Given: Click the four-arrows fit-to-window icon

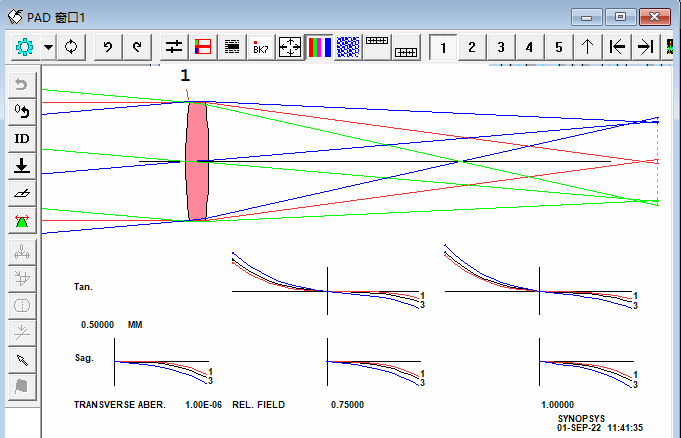Looking at the screenshot, I should pyautogui.click(x=290, y=47).
